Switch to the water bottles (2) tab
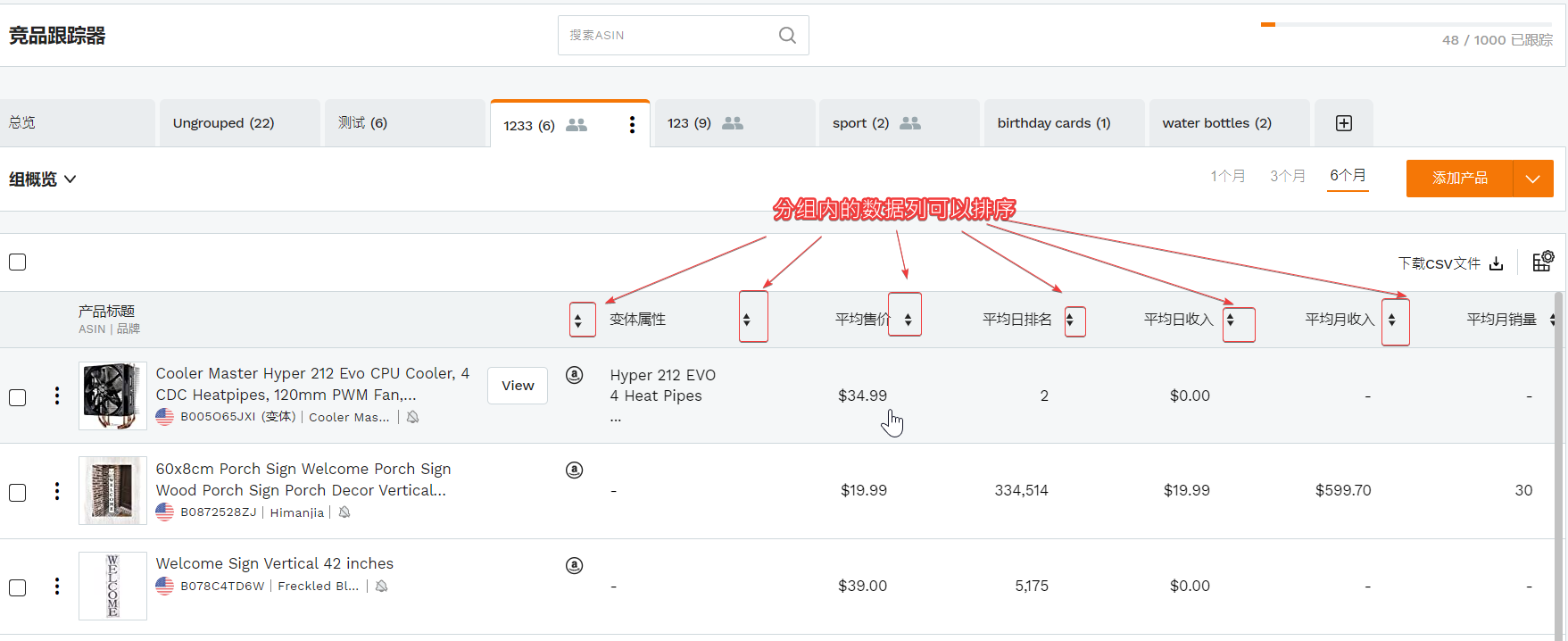This screenshot has width=1568, height=641. tap(1216, 123)
